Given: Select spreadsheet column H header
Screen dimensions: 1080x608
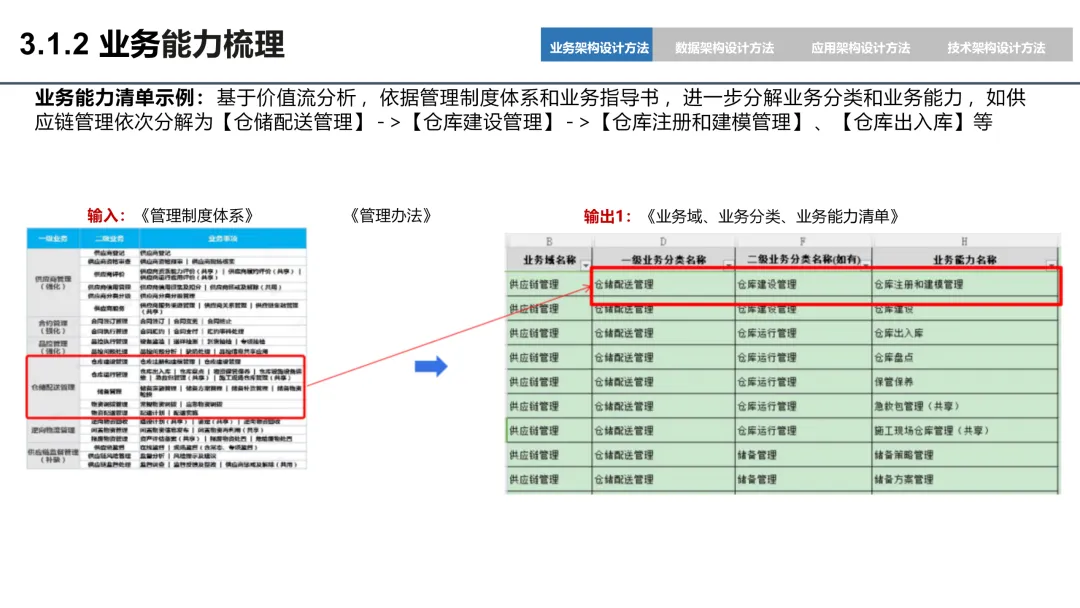Looking at the screenshot, I should point(964,241).
